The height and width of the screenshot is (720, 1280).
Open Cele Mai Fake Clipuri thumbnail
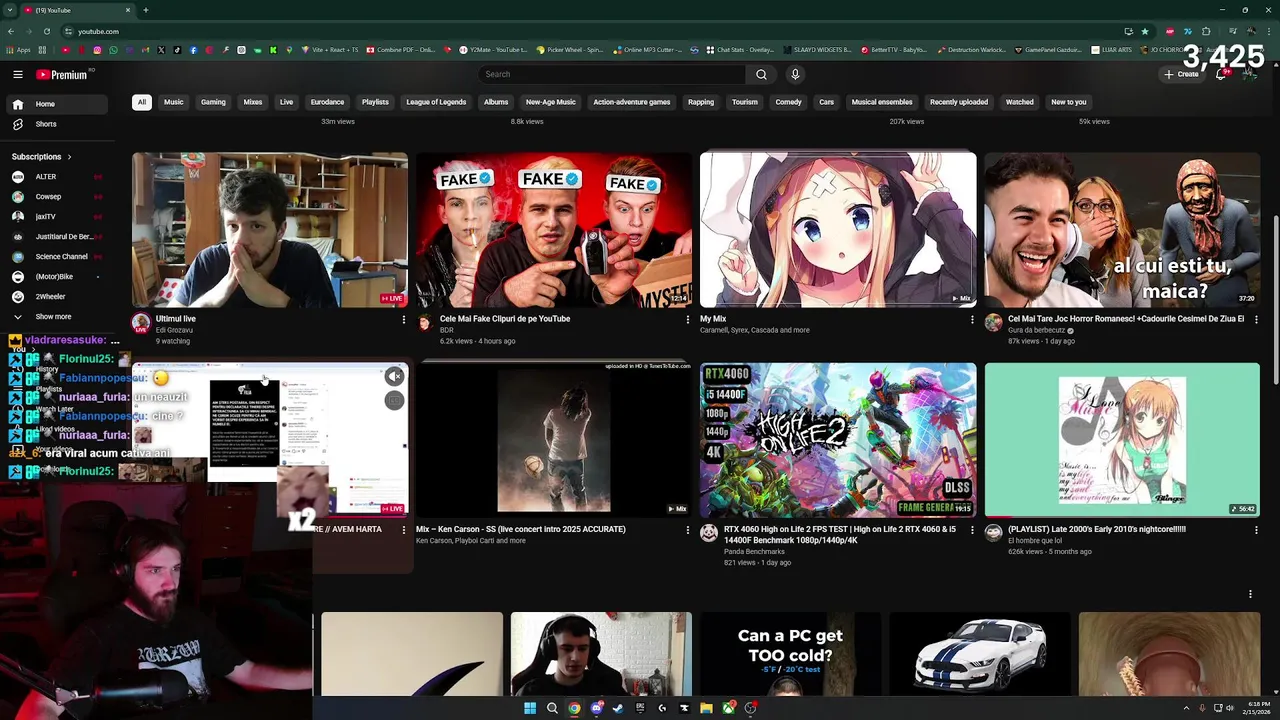(554, 230)
